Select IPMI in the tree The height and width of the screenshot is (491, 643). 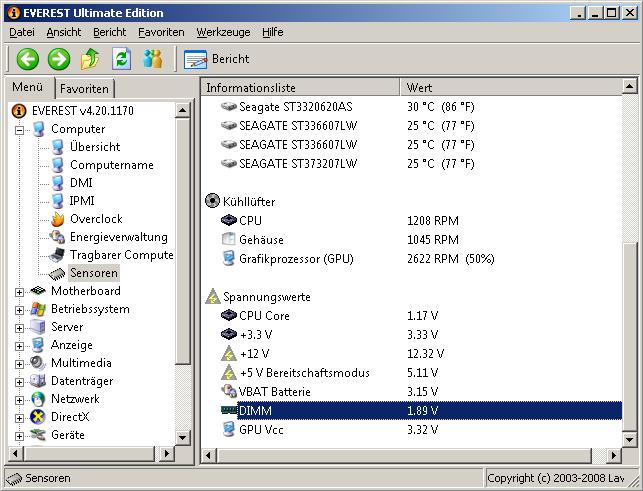point(82,201)
